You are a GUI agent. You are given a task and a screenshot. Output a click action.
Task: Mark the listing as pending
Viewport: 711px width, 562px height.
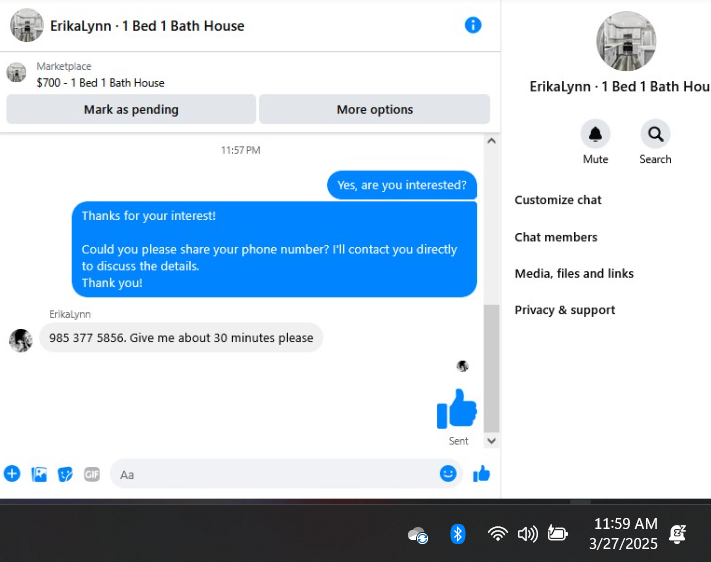pyautogui.click(x=131, y=109)
